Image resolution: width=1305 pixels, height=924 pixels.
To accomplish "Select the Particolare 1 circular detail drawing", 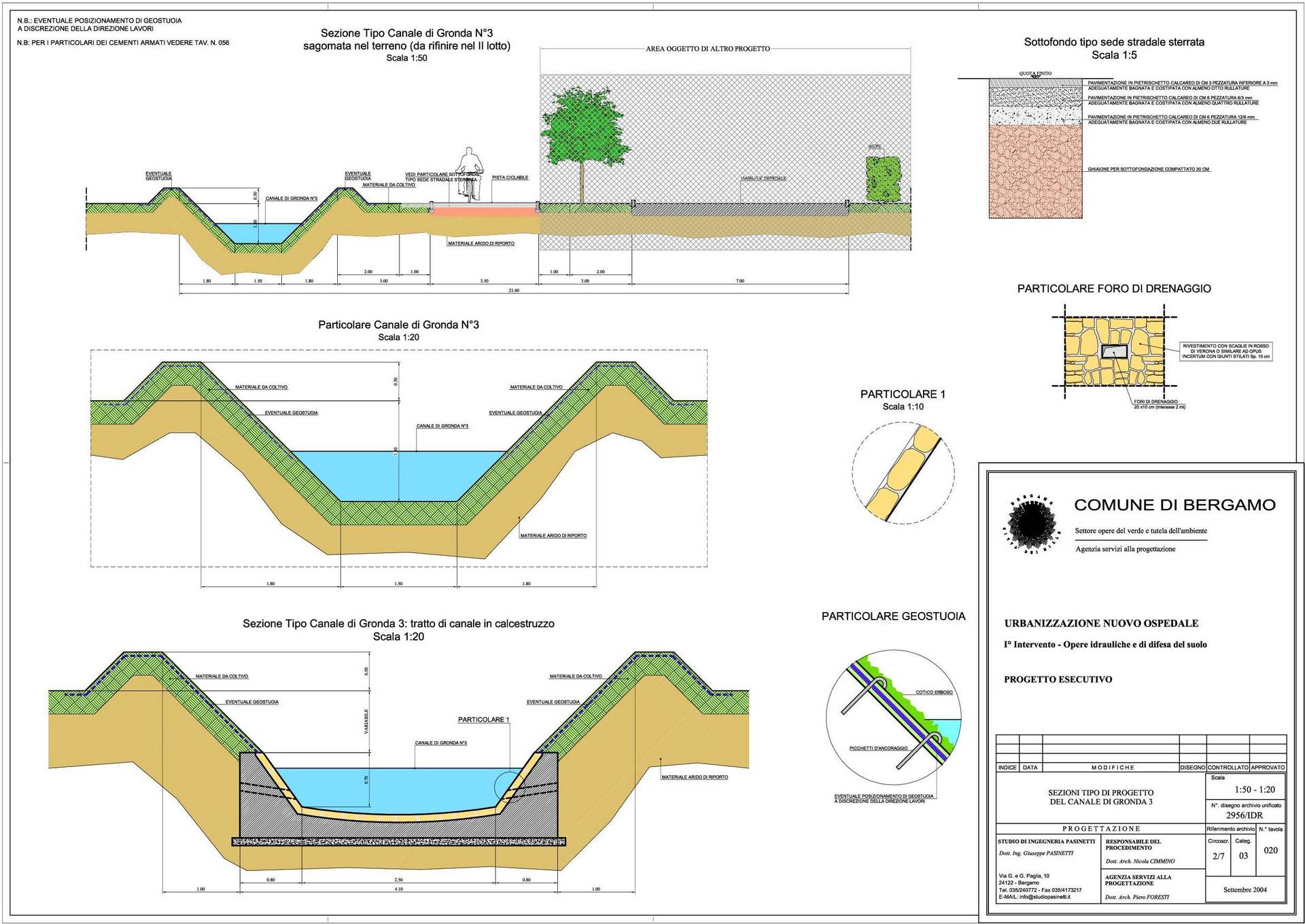I will coord(903,473).
